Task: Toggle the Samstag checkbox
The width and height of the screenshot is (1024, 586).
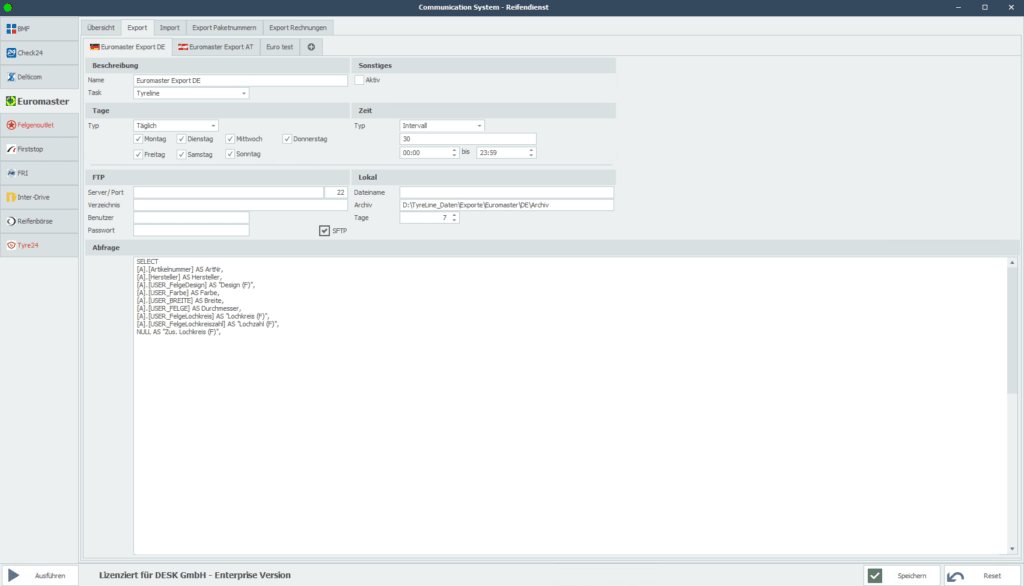Action: coord(182,154)
